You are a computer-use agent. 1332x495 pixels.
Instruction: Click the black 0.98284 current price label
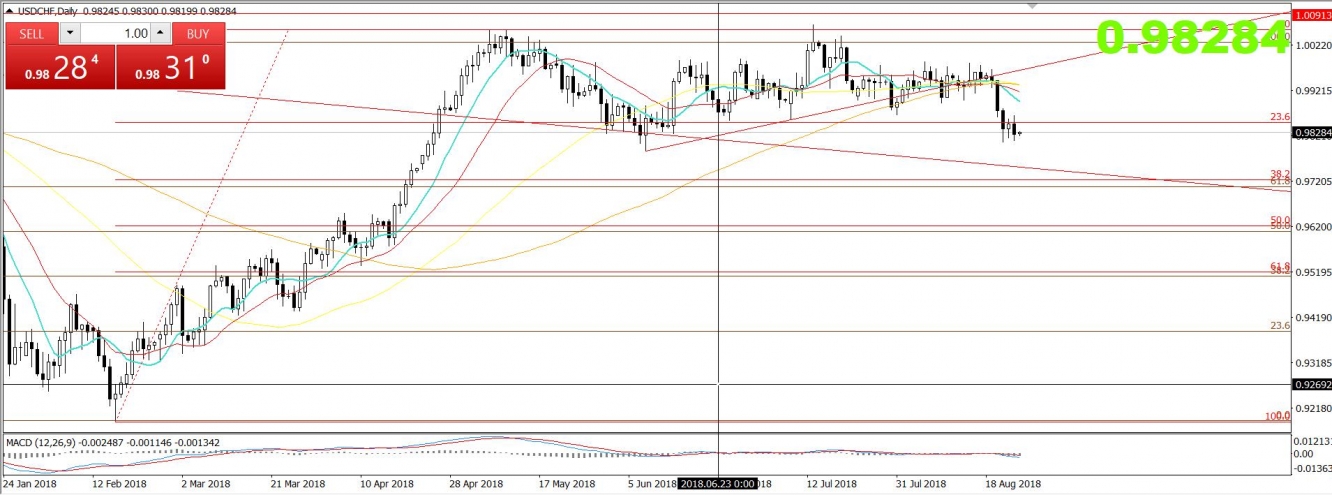point(1311,132)
